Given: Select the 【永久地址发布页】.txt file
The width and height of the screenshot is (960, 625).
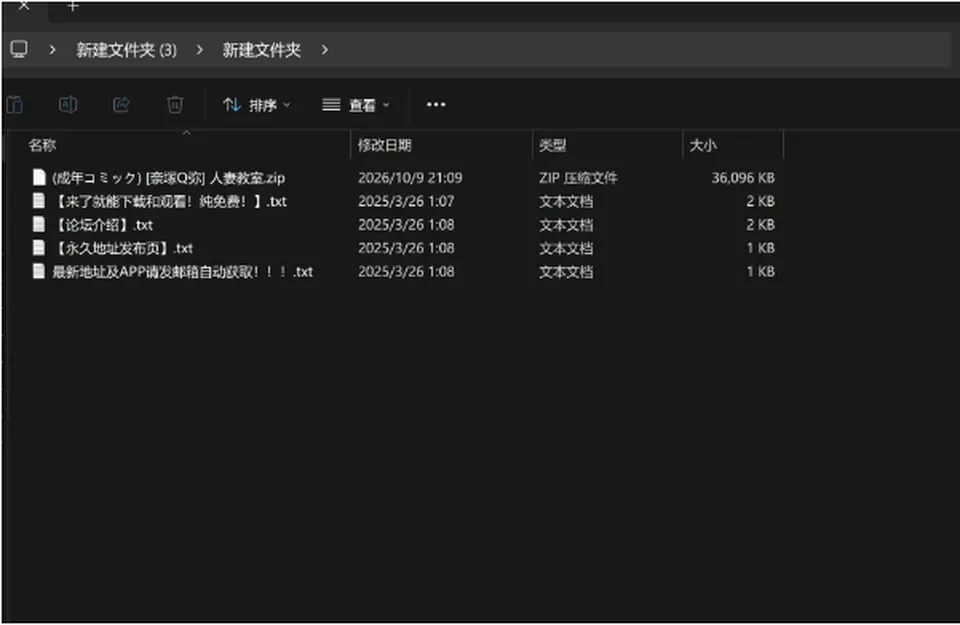Looking at the screenshot, I should [122, 249].
